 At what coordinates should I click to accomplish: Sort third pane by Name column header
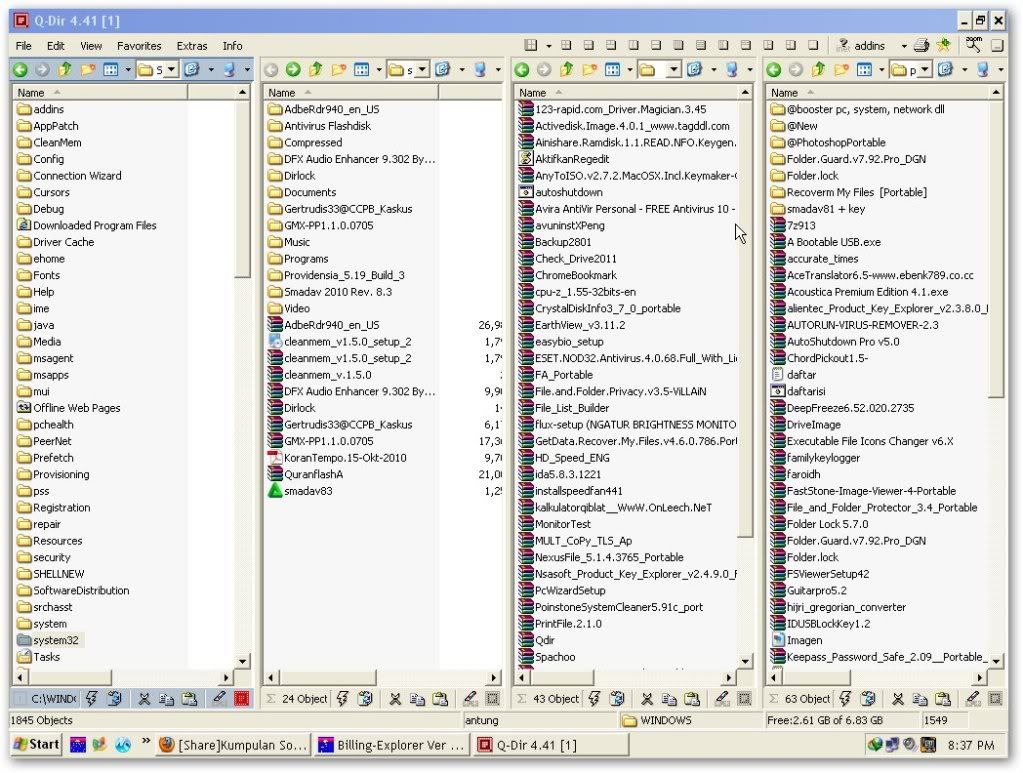626,93
